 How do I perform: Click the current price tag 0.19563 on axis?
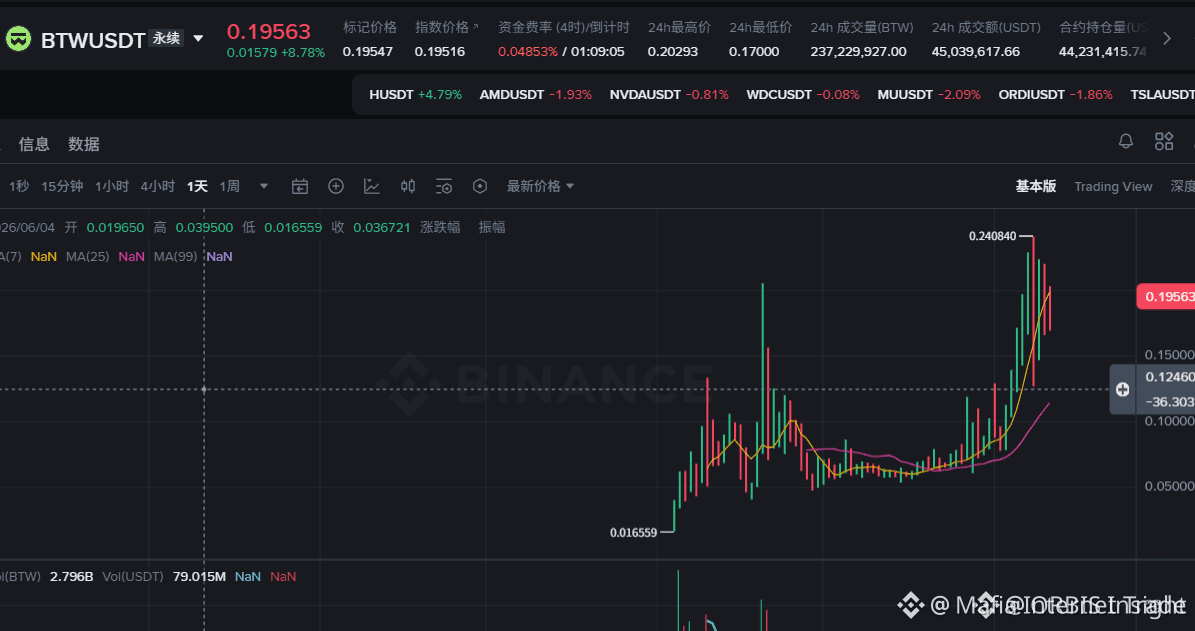1165,296
